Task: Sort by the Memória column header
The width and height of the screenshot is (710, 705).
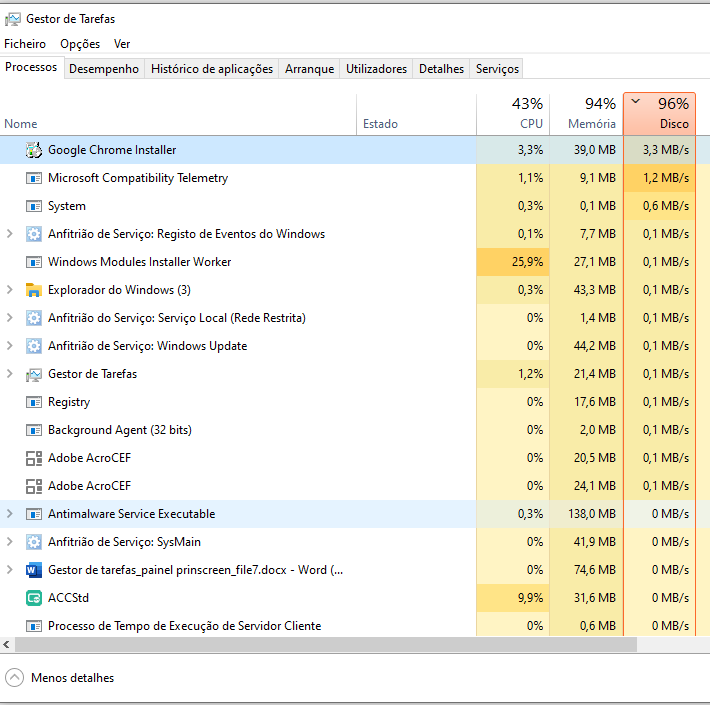Action: (586, 114)
